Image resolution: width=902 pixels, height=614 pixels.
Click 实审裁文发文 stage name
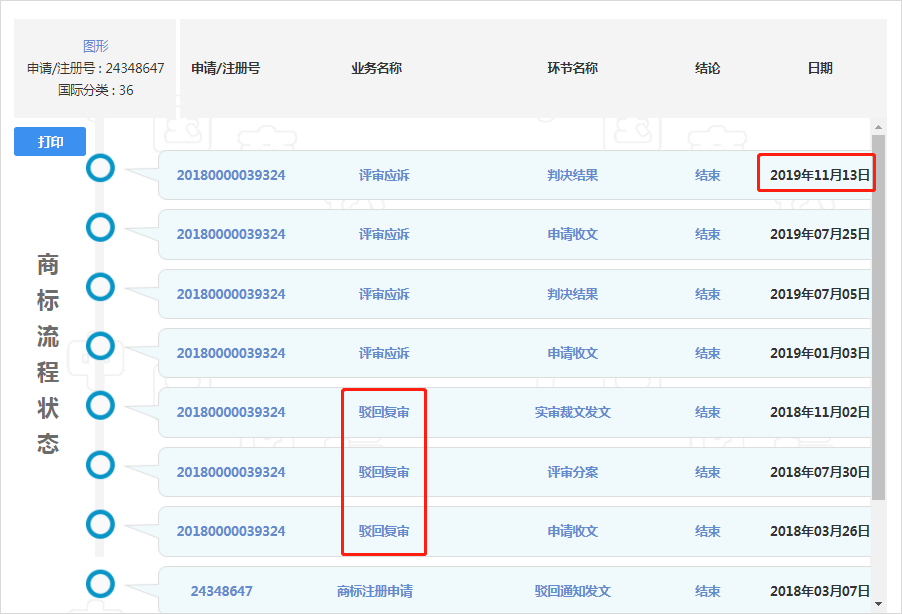[572, 412]
